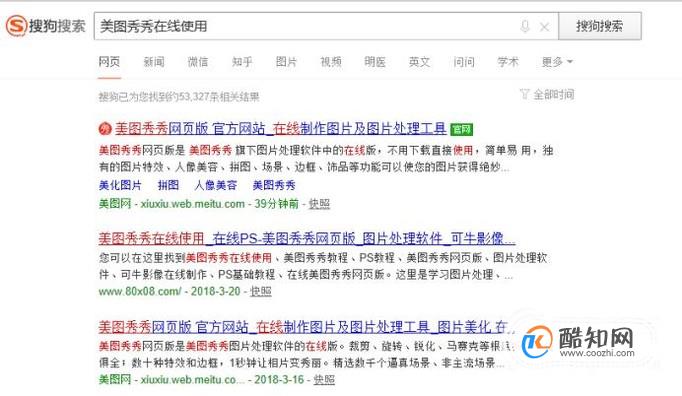This screenshot has height=396, width=682.
Task: Clear the search box with X icon
Action: (544, 27)
